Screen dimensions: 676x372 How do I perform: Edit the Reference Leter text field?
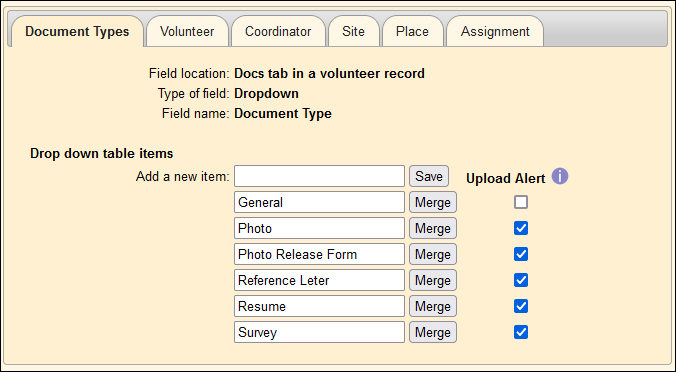(319, 280)
